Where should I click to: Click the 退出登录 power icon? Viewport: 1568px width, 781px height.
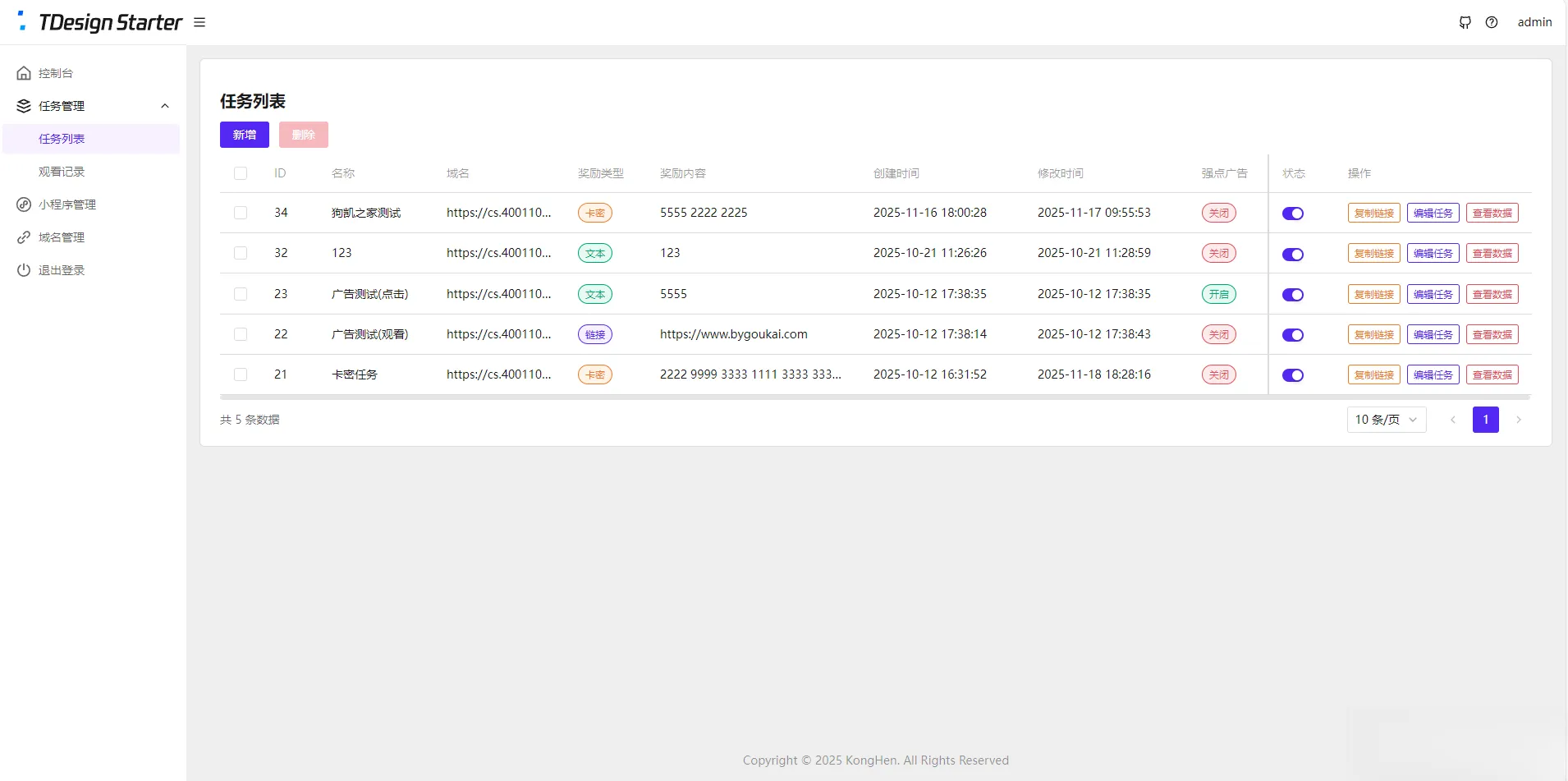(24, 270)
